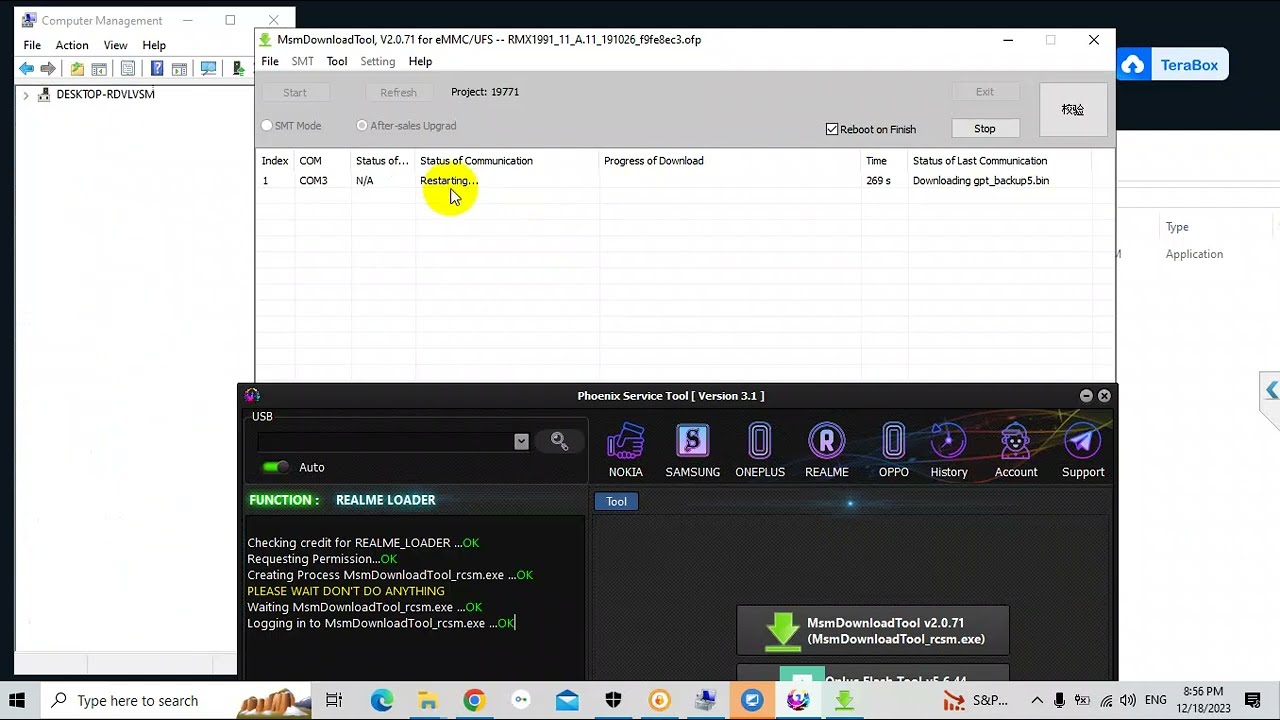
Task: Toggle Reboot on Finish checkbox
Action: point(832,129)
